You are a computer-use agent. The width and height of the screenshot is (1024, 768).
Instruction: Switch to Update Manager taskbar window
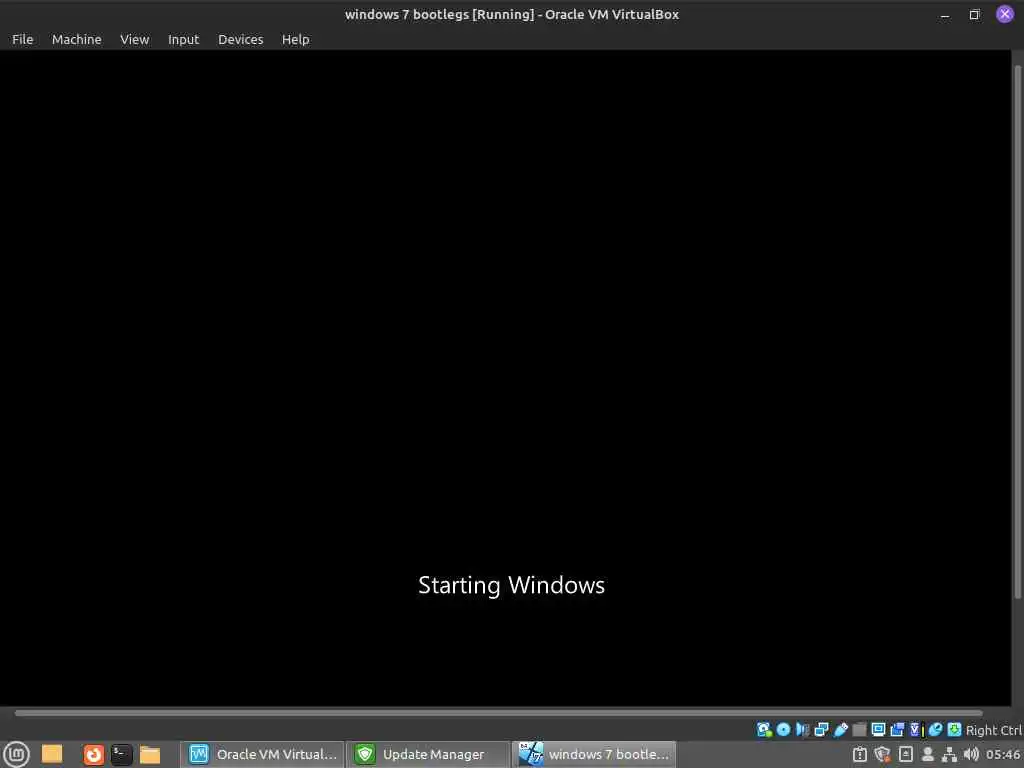[428, 754]
